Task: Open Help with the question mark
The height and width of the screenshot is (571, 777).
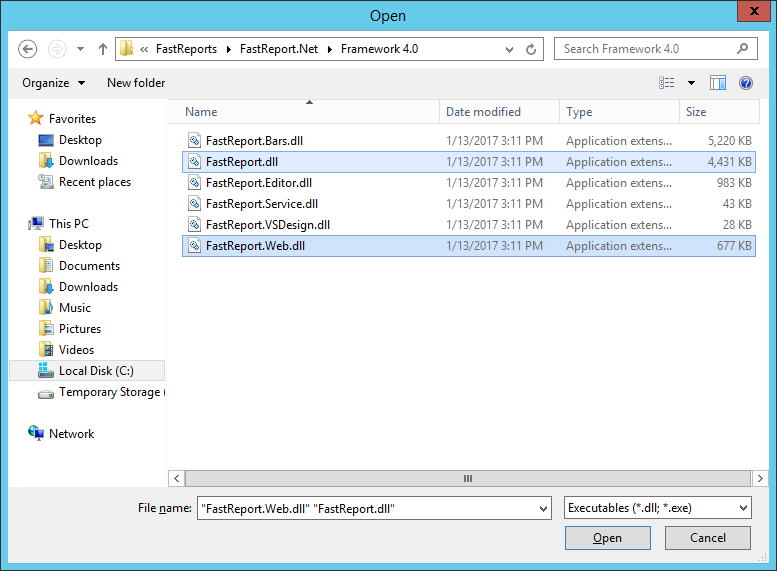Action: 746,83
